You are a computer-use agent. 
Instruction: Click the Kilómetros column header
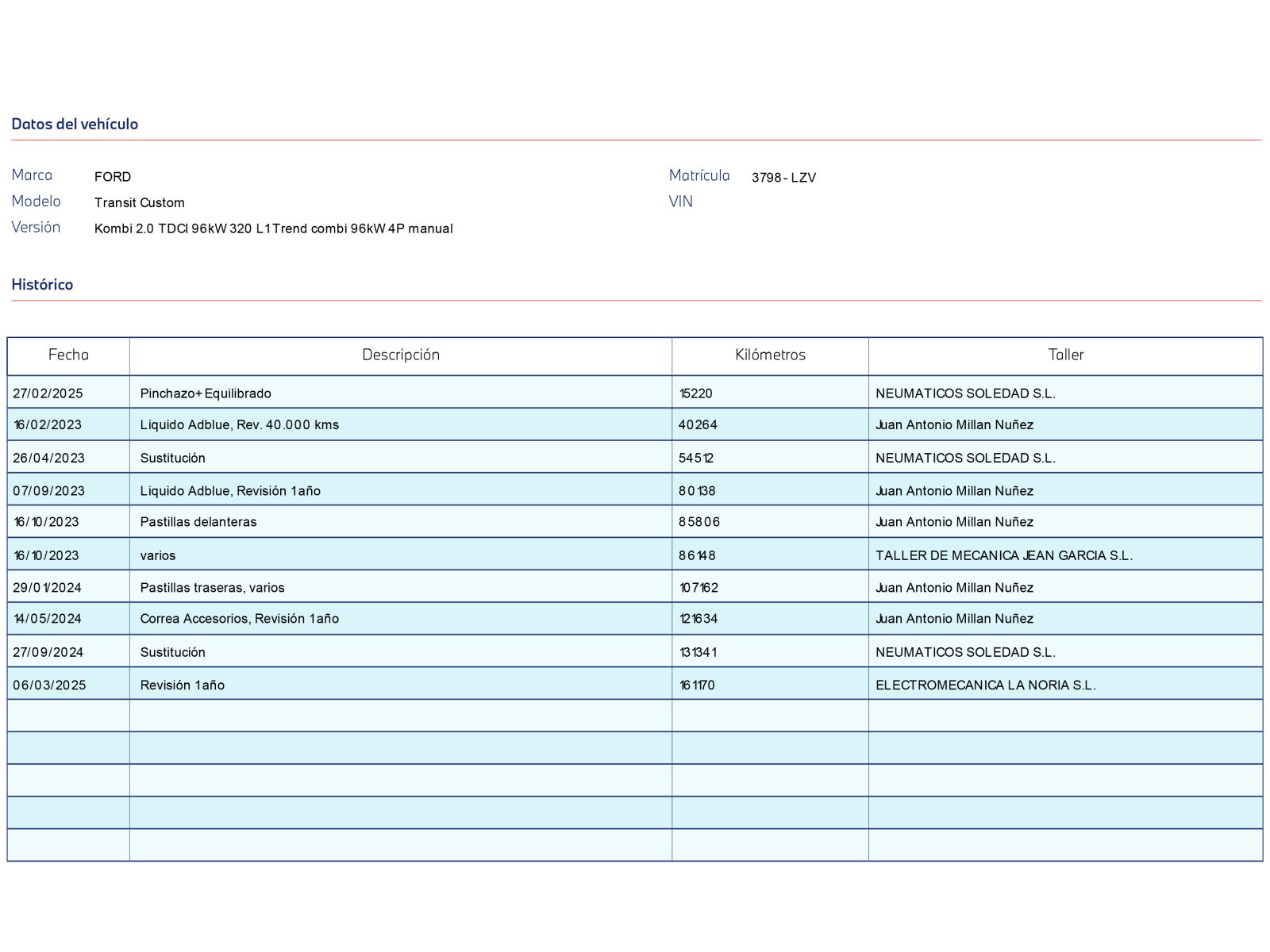click(769, 355)
